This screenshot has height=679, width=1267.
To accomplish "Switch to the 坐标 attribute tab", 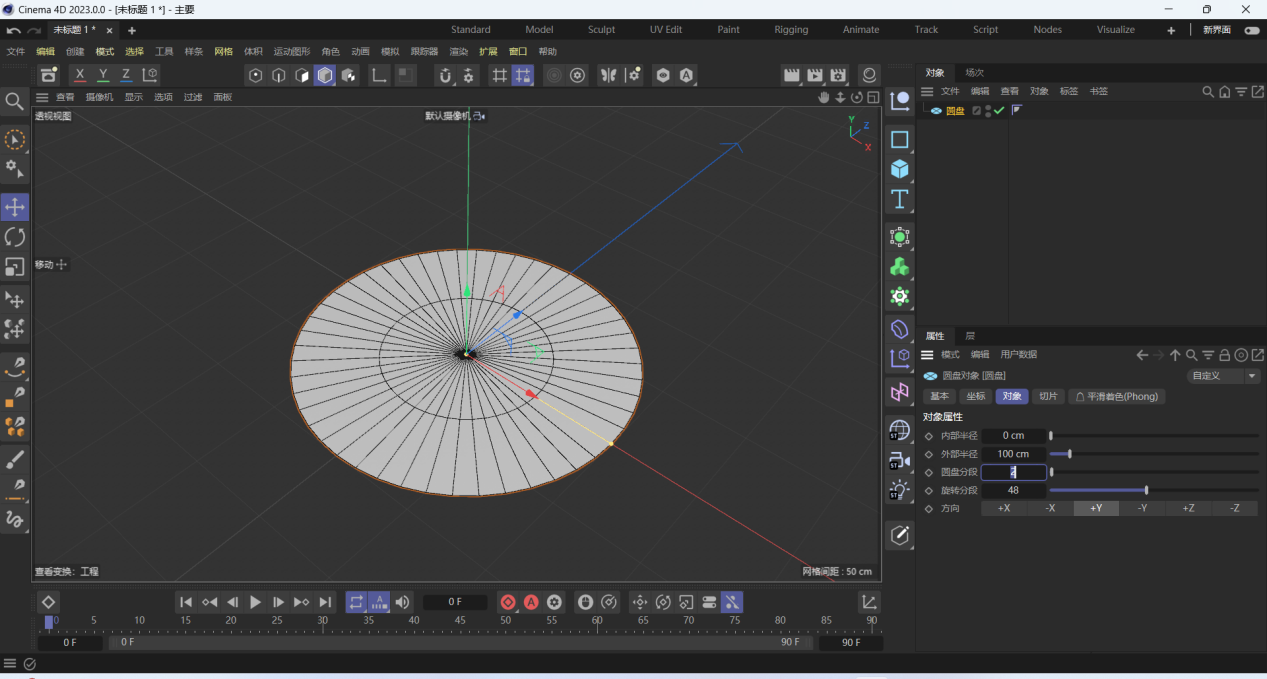I will [975, 397].
